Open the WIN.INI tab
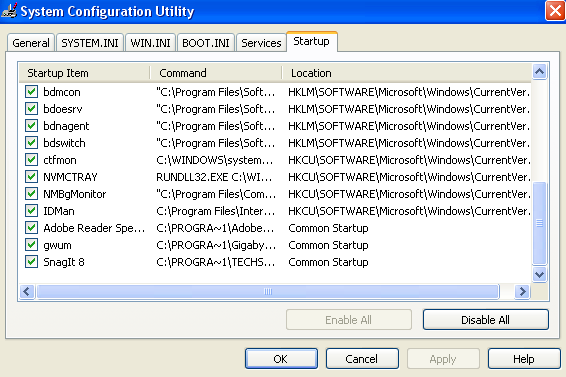The width and height of the screenshot is (566, 377). 150,43
